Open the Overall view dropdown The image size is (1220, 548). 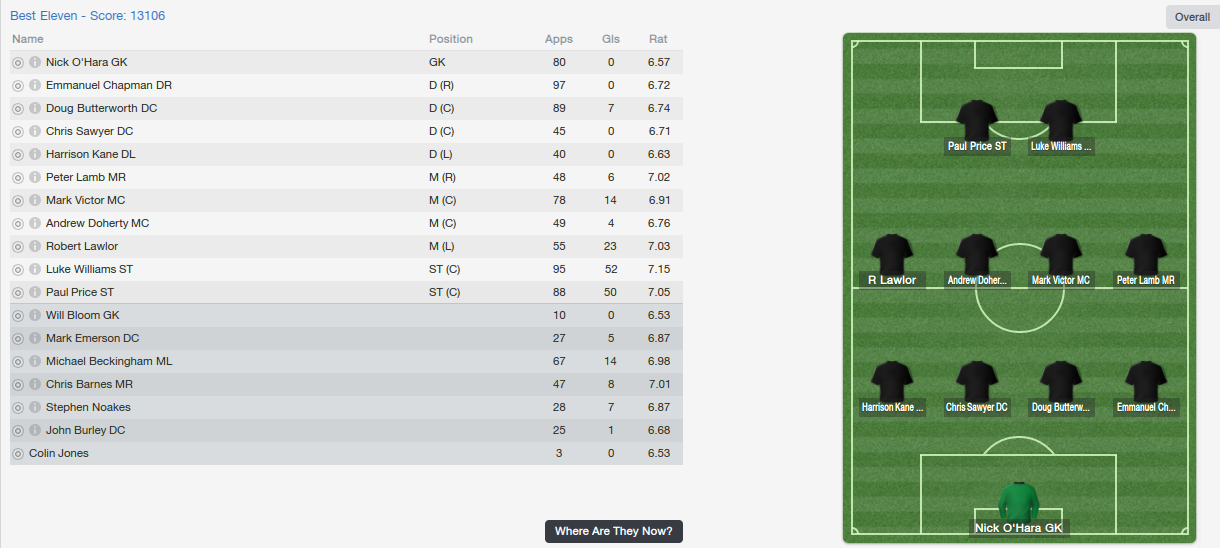pyautogui.click(x=1192, y=17)
